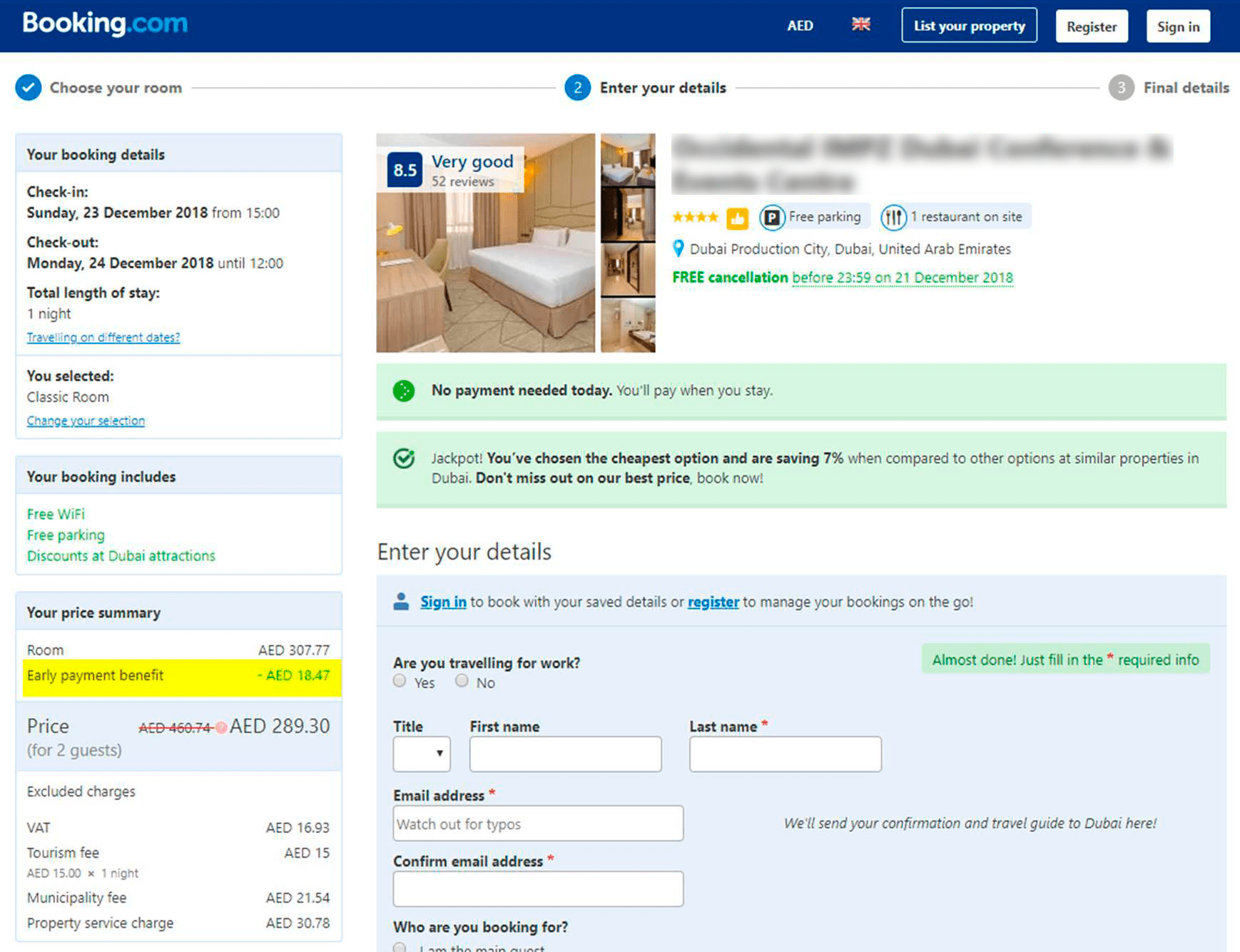
Task: Click Discounts at Dubai attractions text
Action: click(x=121, y=556)
